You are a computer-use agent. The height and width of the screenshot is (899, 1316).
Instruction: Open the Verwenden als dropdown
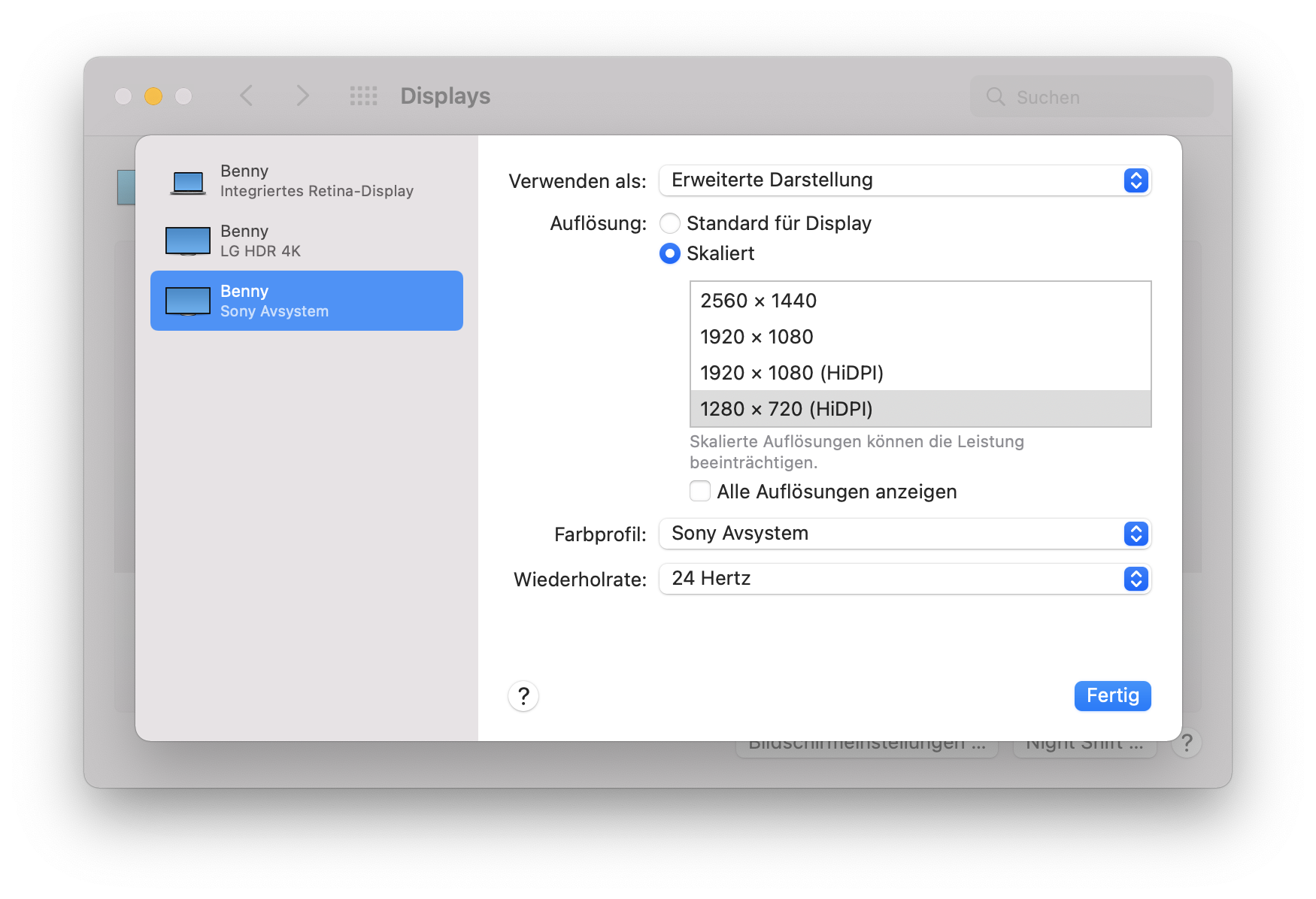(905, 180)
